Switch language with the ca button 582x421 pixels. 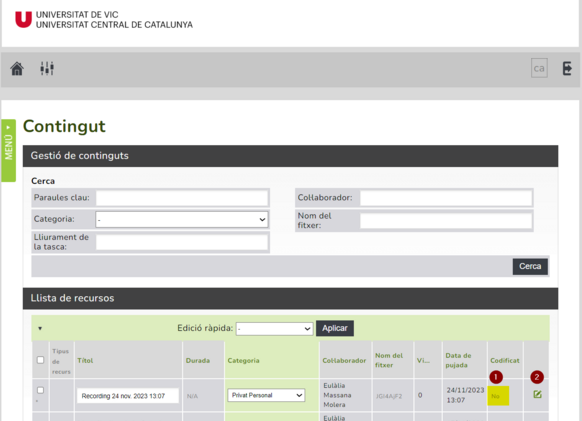click(539, 68)
